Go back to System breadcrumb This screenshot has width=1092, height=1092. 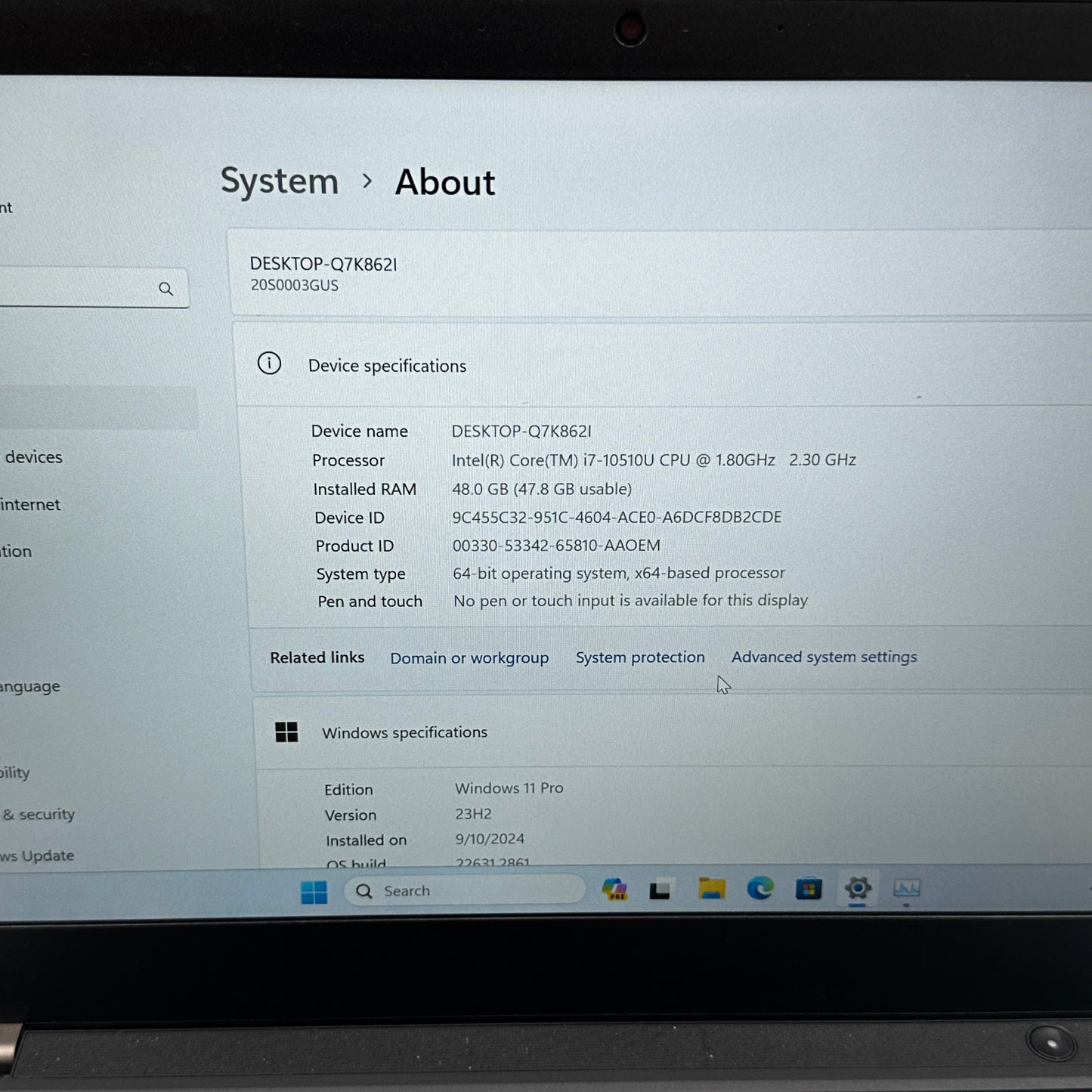[x=280, y=181]
